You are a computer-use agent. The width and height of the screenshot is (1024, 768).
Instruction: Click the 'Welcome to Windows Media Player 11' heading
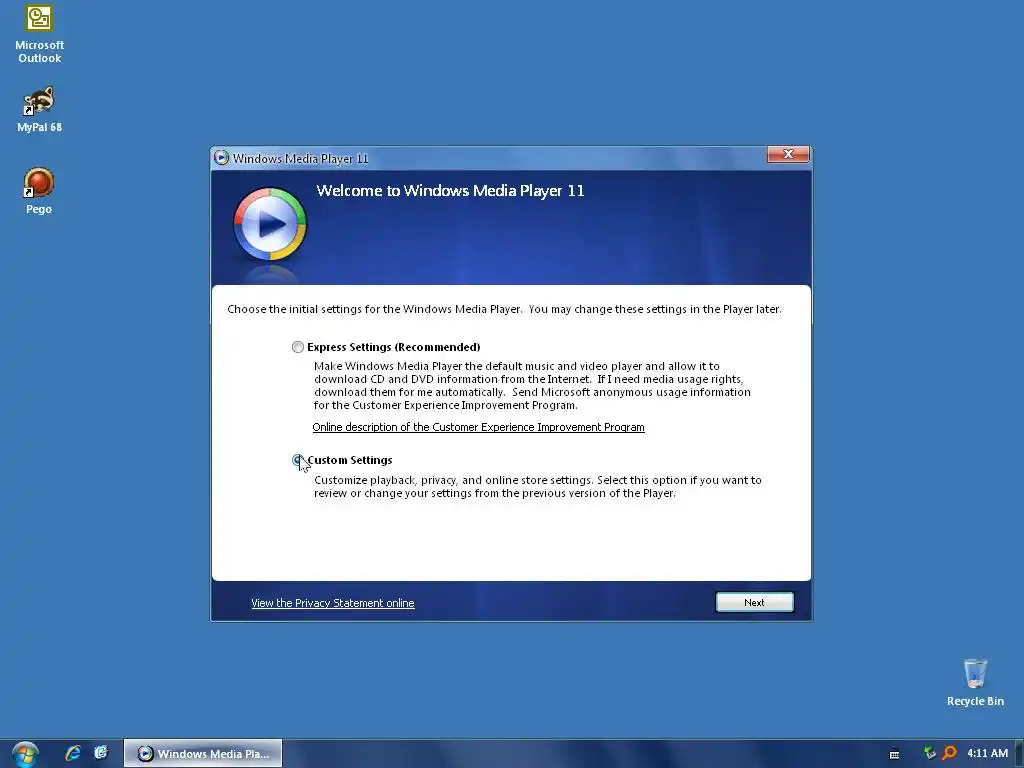(450, 191)
